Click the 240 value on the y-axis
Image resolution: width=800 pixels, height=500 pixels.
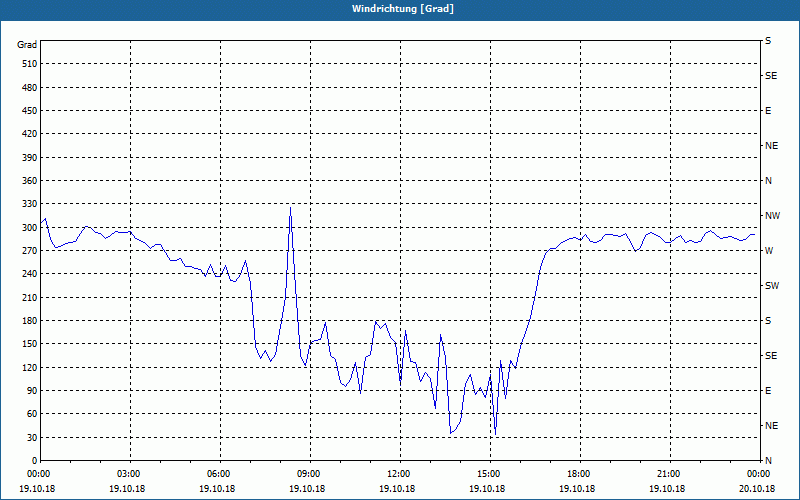pyautogui.click(x=29, y=274)
